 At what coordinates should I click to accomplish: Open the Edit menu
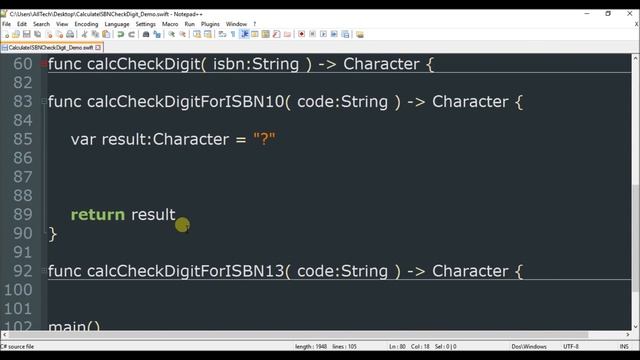(x=22, y=24)
